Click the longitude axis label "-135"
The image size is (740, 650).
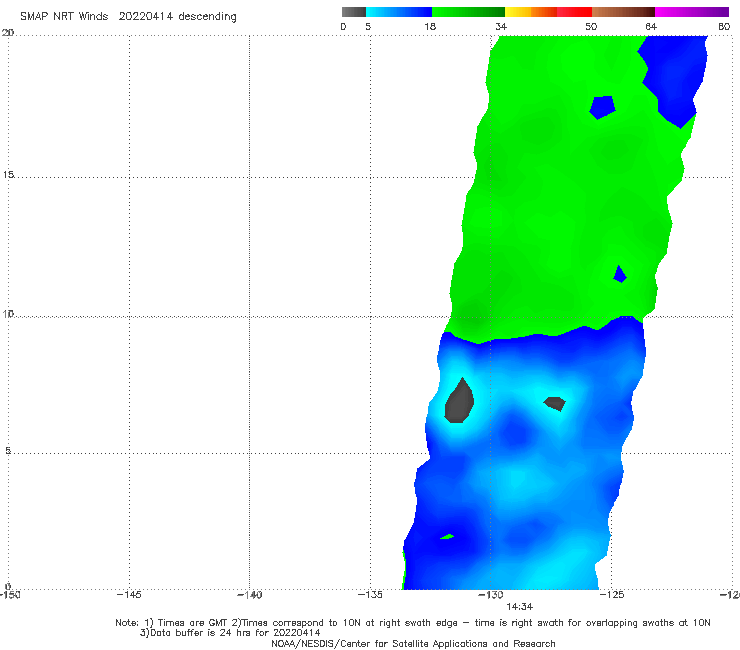tap(370, 595)
